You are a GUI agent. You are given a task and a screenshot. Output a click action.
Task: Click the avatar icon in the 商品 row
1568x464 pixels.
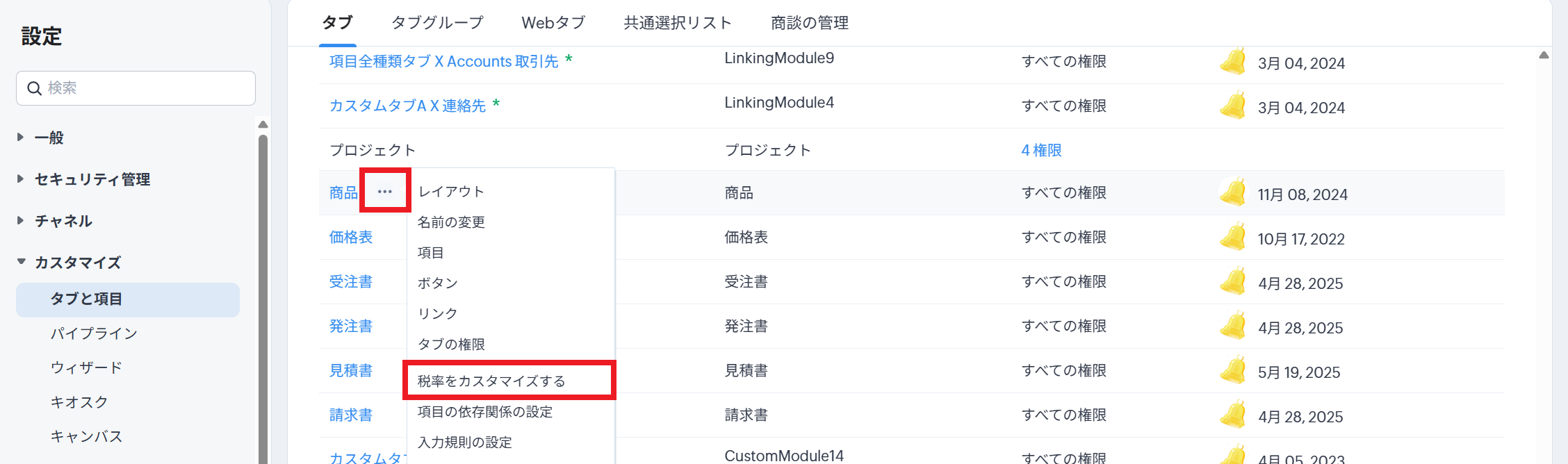[x=1233, y=192]
